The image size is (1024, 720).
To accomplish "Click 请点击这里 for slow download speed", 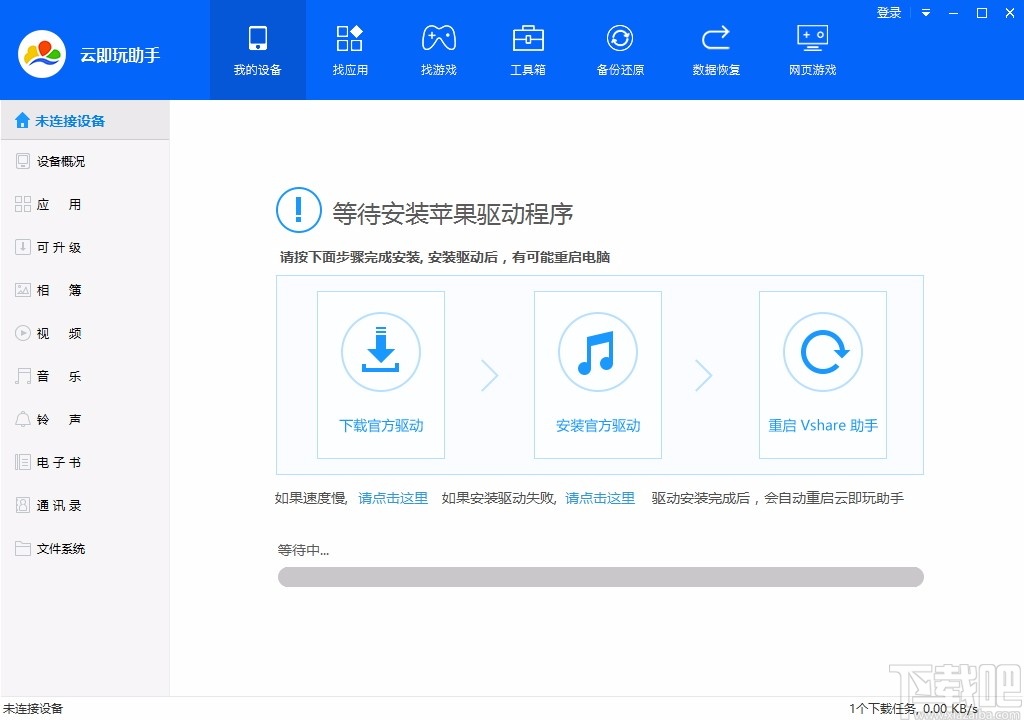I will point(392,497).
